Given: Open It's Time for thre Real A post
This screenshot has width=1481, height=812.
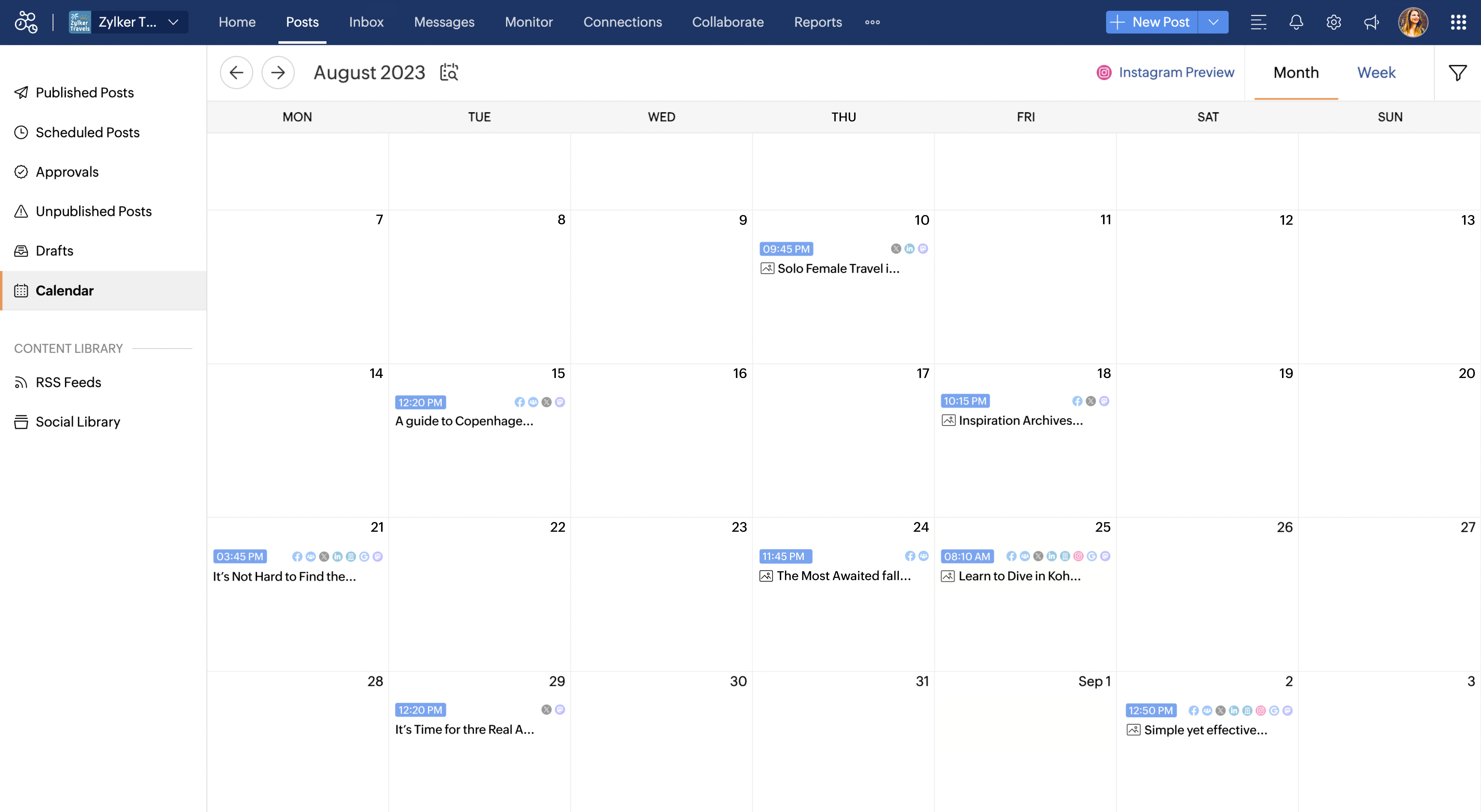Looking at the screenshot, I should [465, 729].
